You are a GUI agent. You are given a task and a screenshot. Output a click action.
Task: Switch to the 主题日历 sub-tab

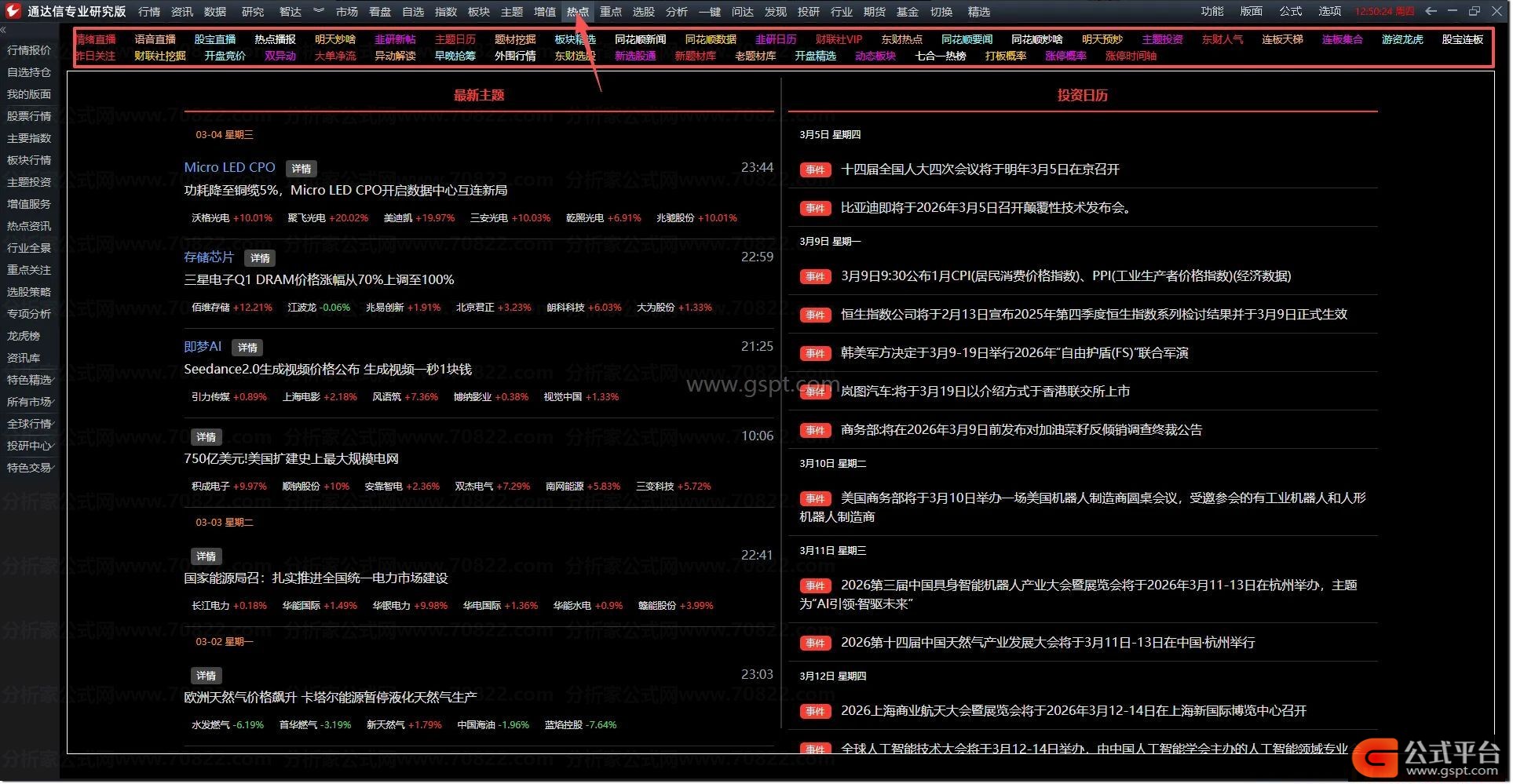click(455, 39)
